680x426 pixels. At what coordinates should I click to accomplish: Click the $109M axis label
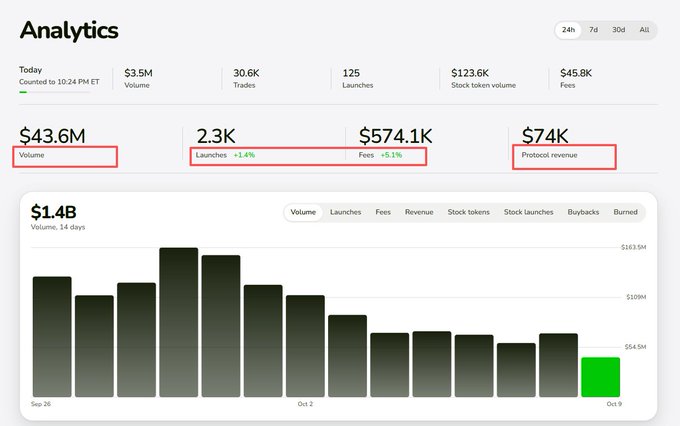(636, 297)
